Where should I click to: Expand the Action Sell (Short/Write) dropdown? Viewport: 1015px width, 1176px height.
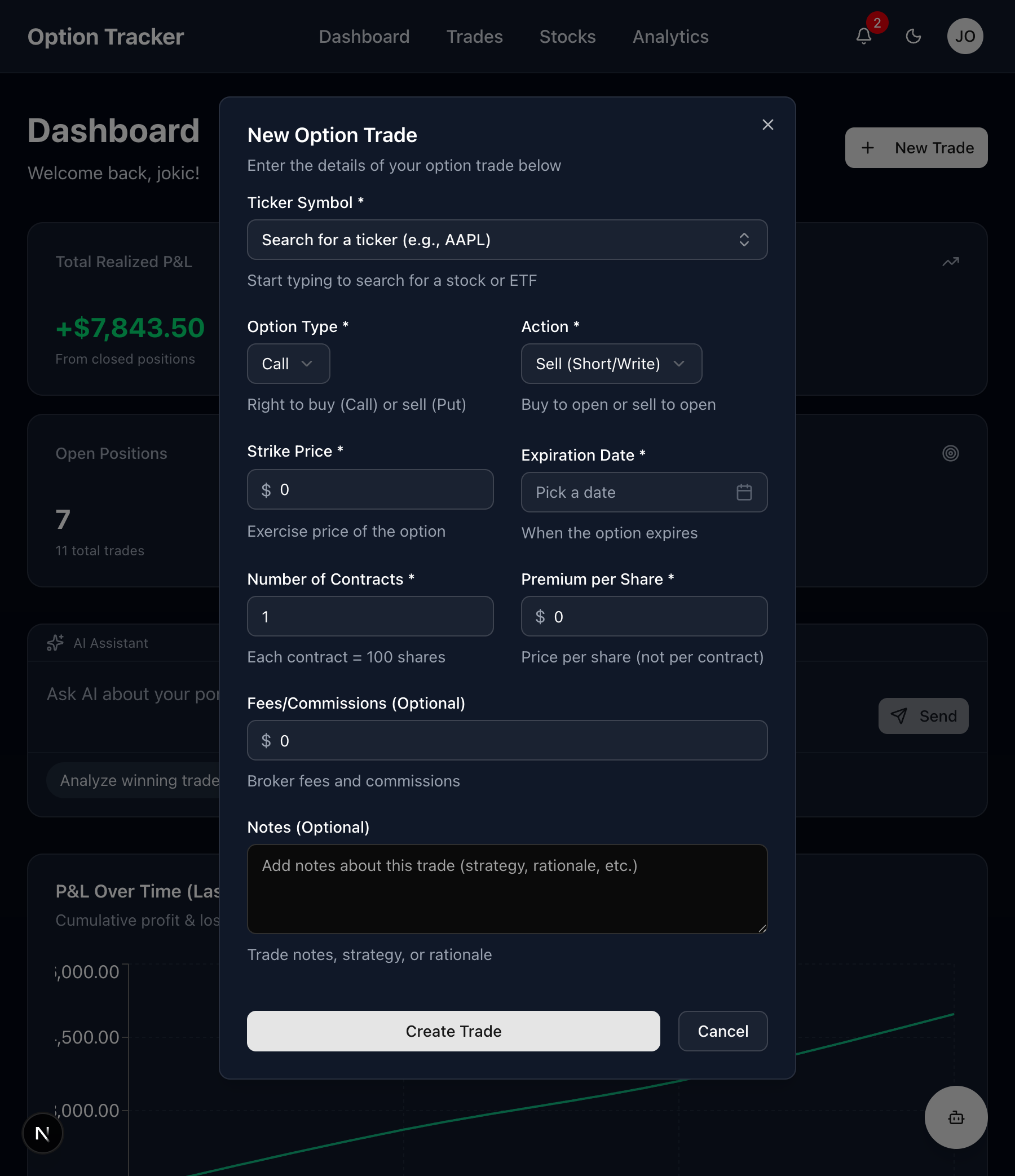click(x=611, y=364)
